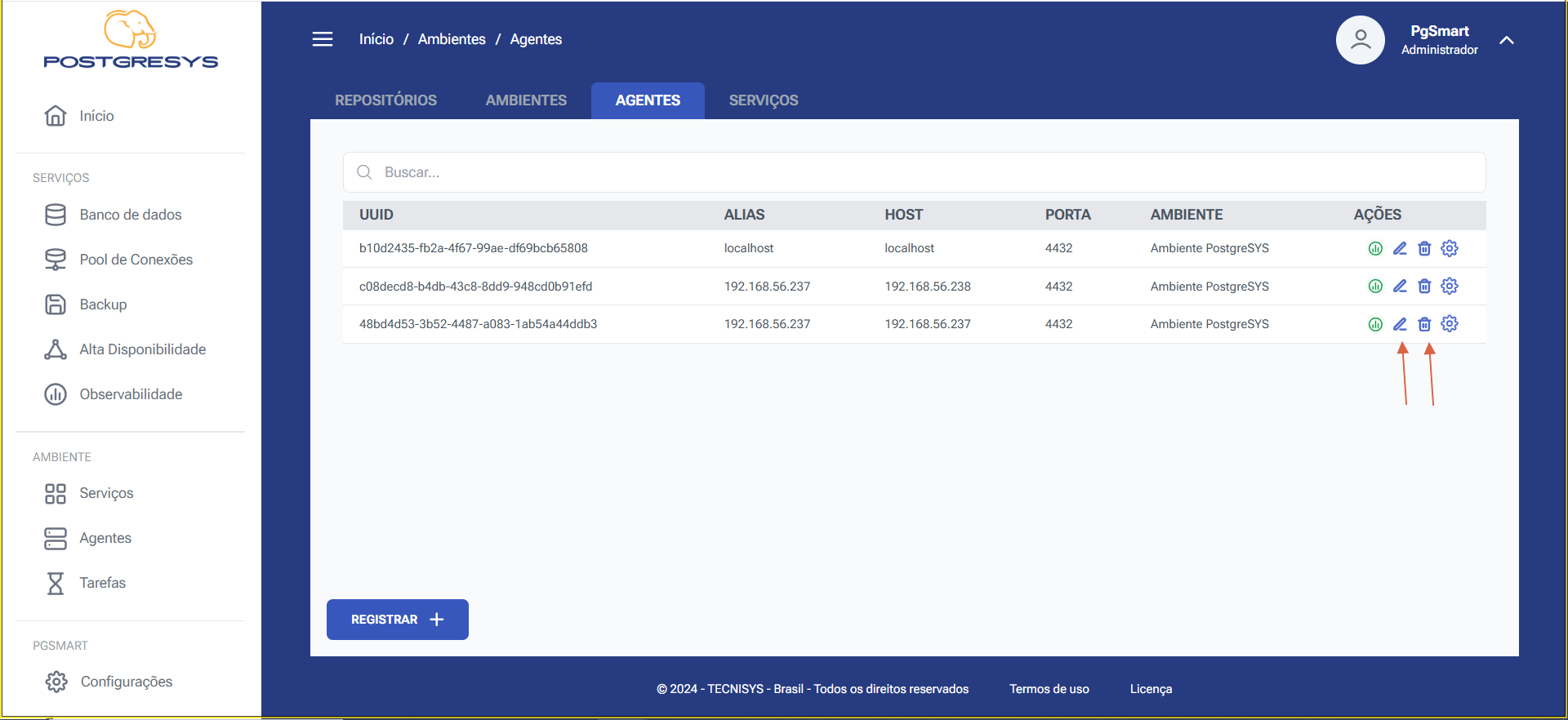This screenshot has width=1568, height=720.
Task: Open Banco de dados in sidebar
Action: tap(113, 215)
